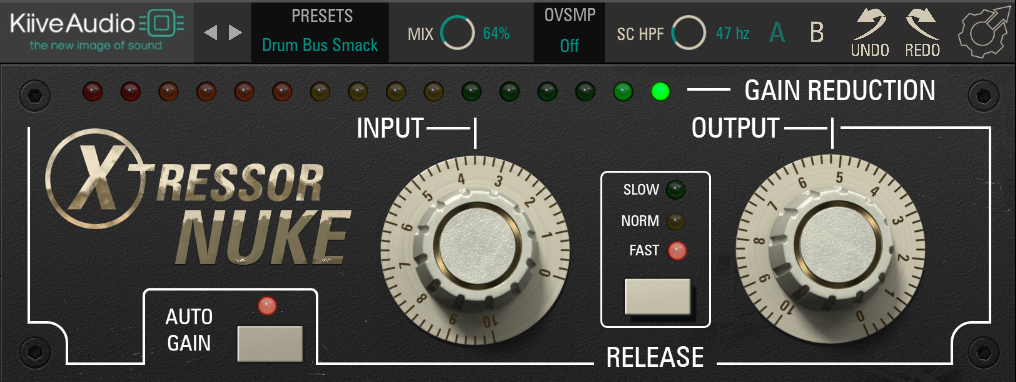Click the NORM release LED

pos(676,221)
